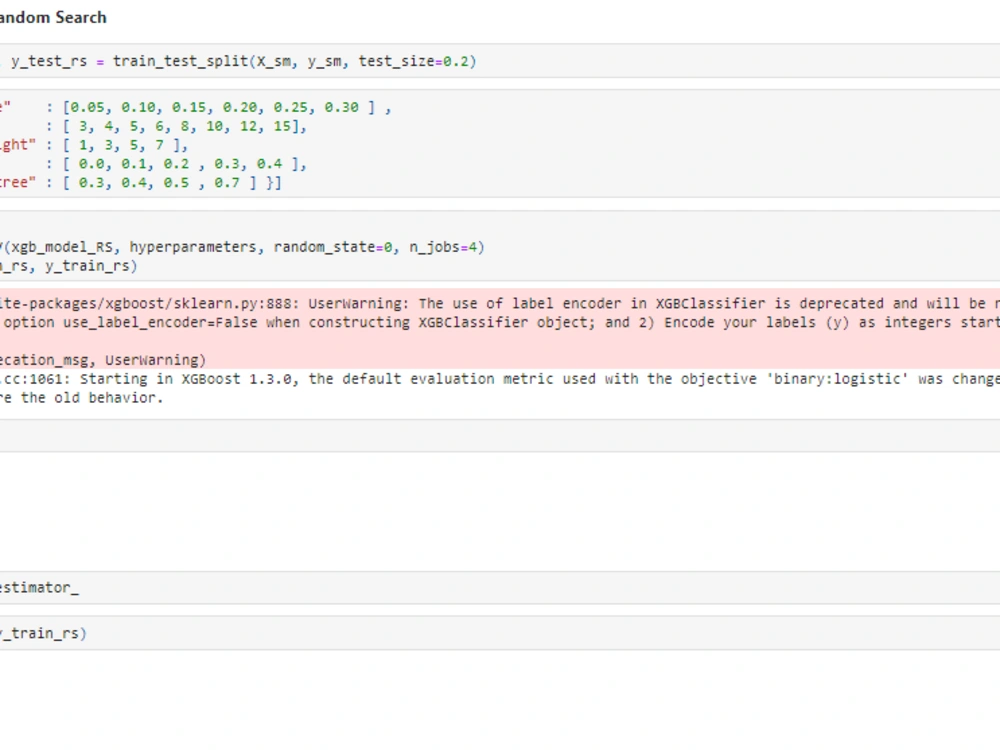1000x750 pixels.
Task: Click y_test_rs variable in split cell
Action: click(48, 61)
